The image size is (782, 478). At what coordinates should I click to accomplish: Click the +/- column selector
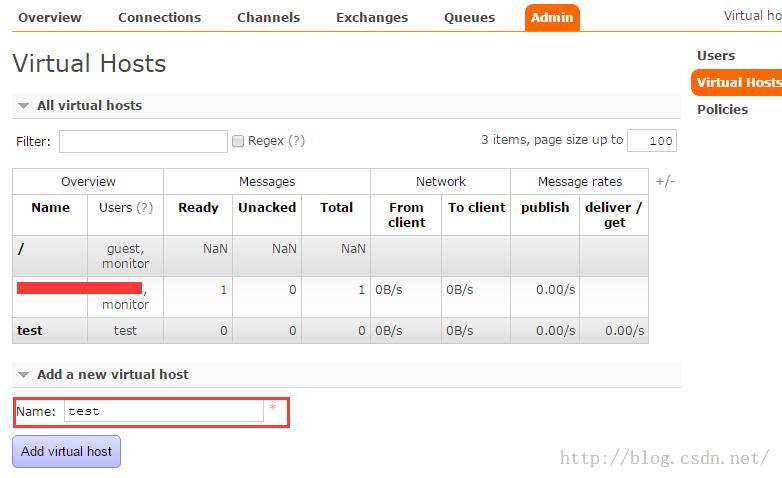665,181
